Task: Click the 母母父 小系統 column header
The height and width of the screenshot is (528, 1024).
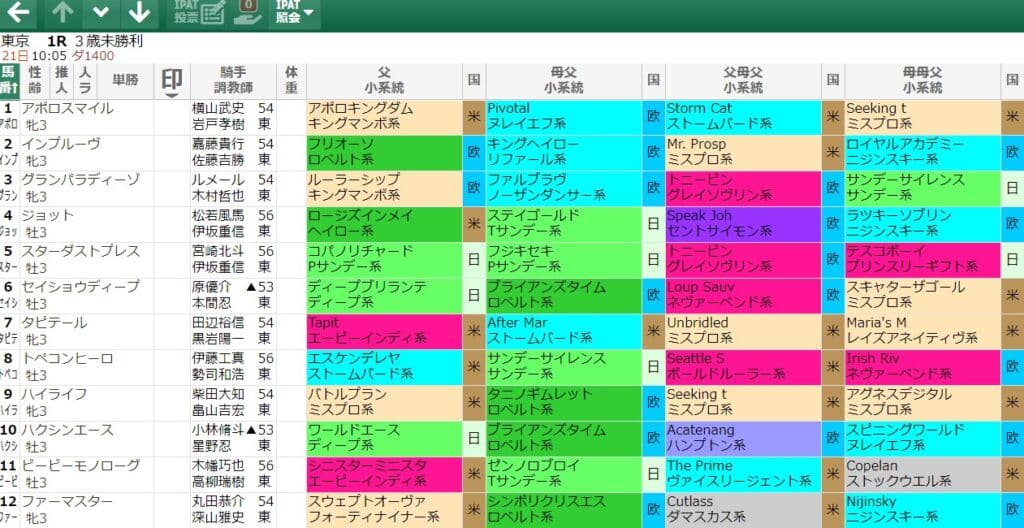Action: [923, 82]
